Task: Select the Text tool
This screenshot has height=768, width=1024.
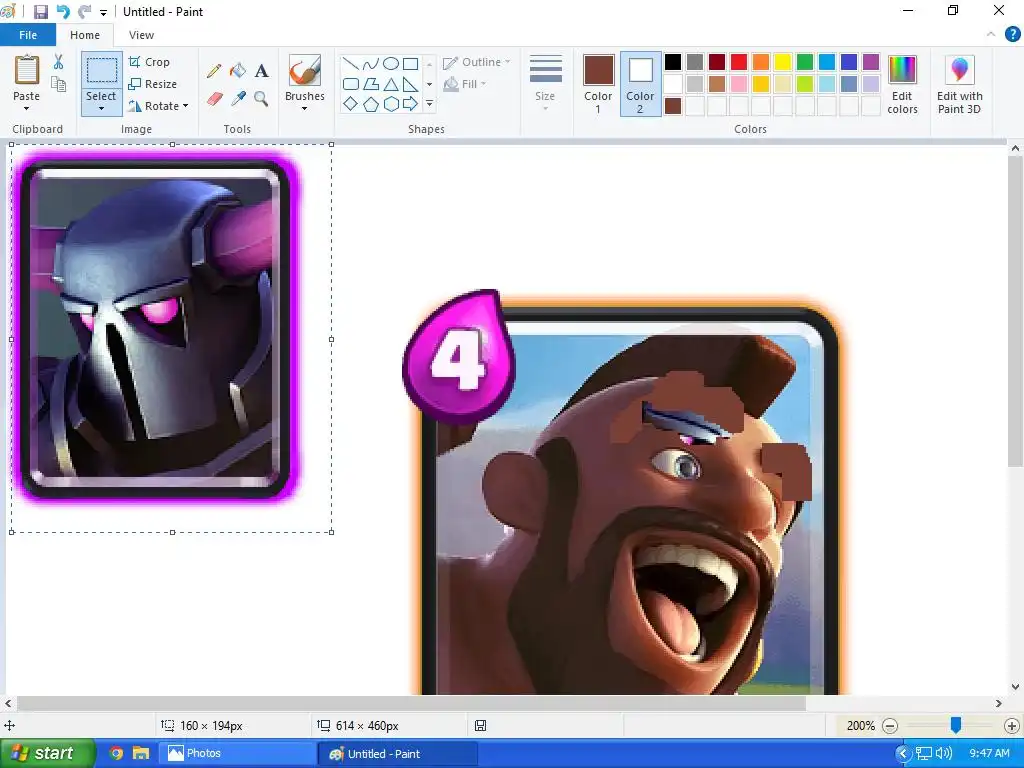Action: tap(261, 71)
